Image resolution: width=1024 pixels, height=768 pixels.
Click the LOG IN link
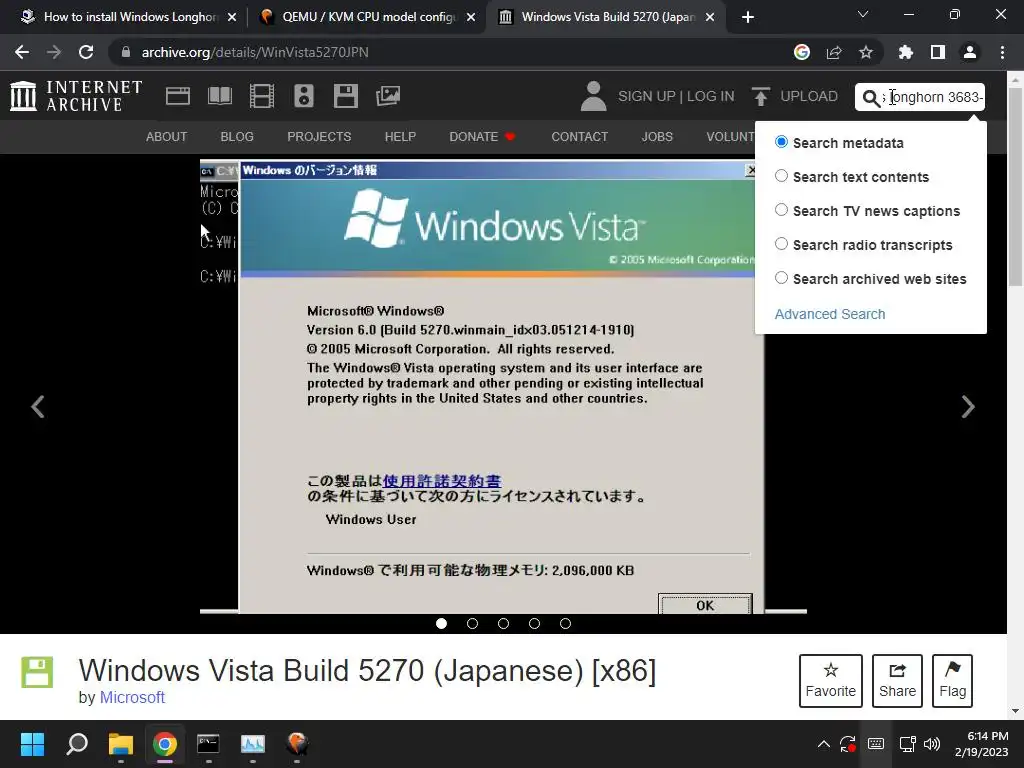tap(711, 96)
